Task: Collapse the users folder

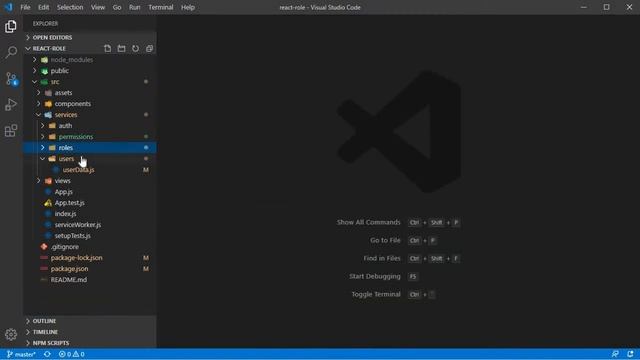Action: click(x=90, y=159)
